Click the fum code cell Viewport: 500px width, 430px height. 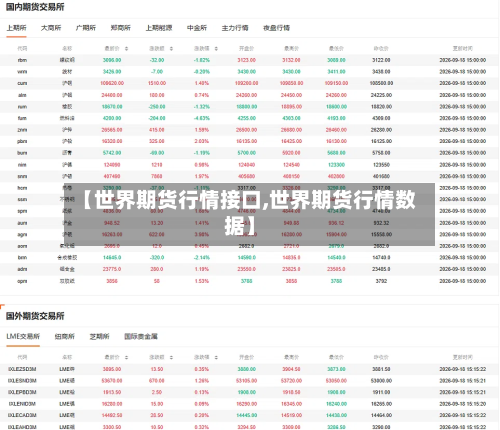[x=22, y=118]
